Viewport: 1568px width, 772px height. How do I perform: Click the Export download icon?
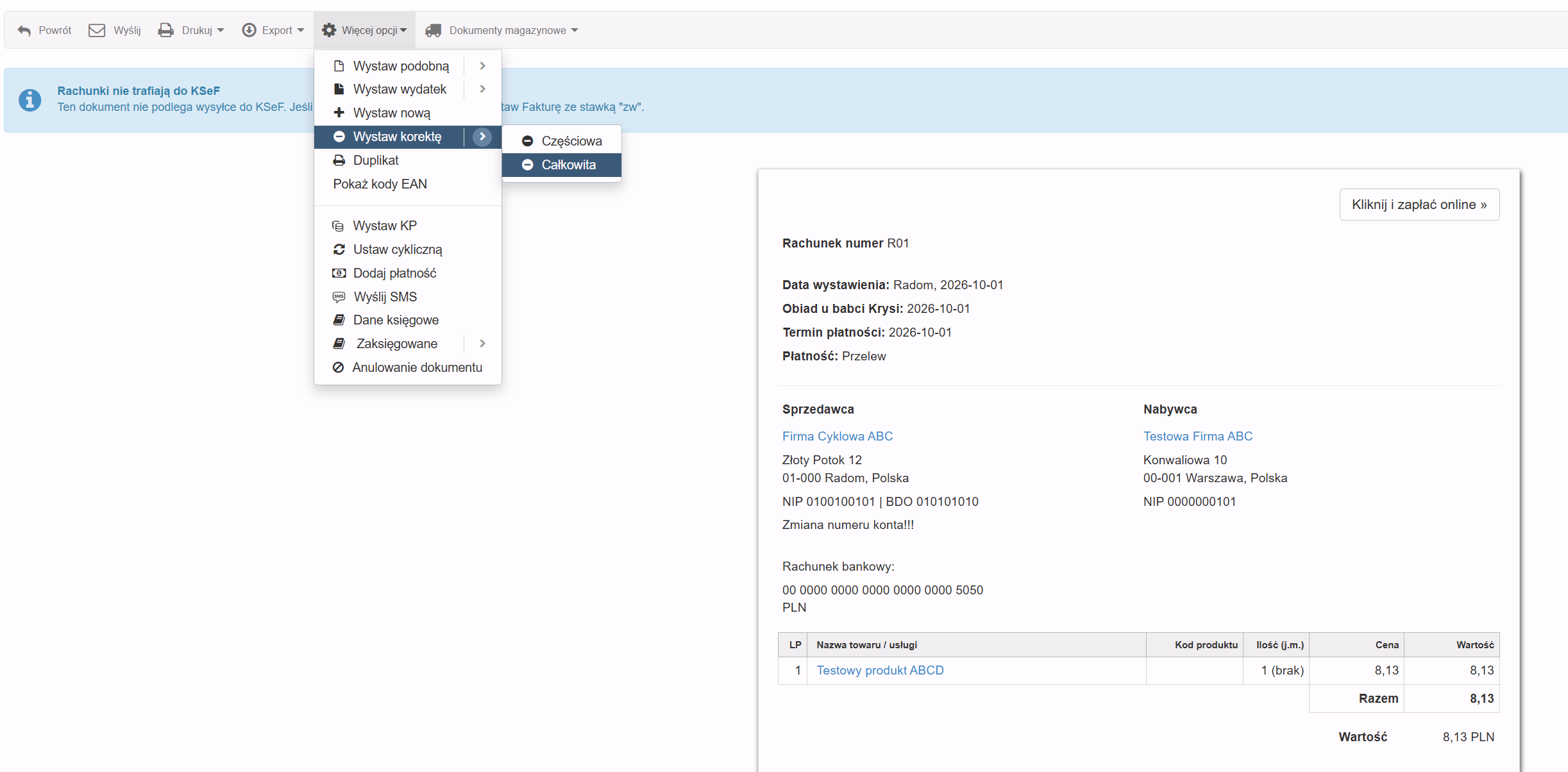249,30
